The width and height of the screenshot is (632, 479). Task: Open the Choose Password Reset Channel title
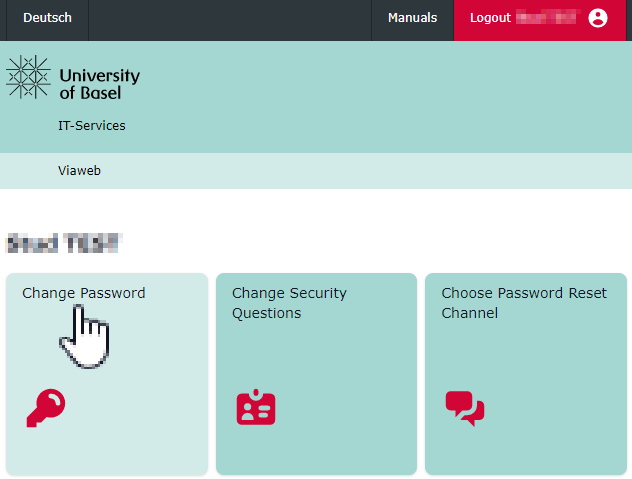pos(524,303)
